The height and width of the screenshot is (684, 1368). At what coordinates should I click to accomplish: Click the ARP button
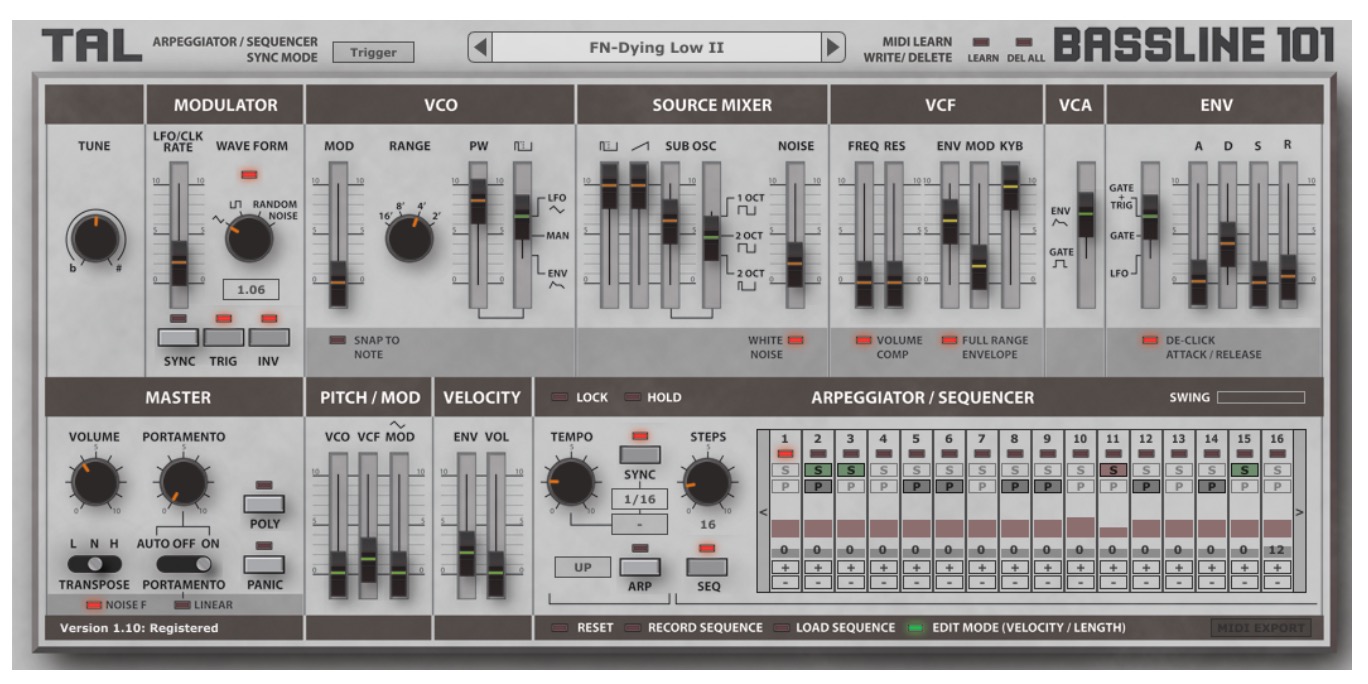(x=638, y=567)
